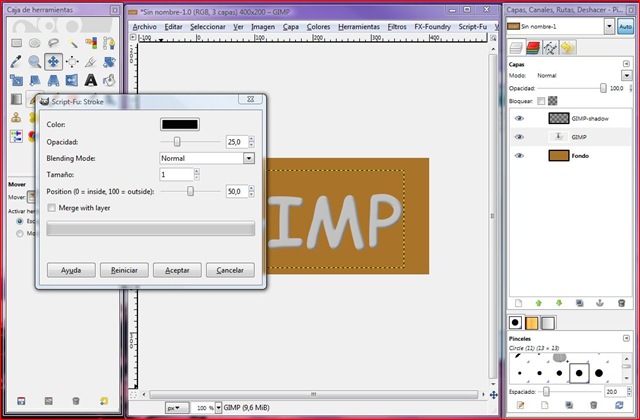Delete the selected layer with trash icon
This screenshot has width=640, height=420.
pyautogui.click(x=621, y=303)
